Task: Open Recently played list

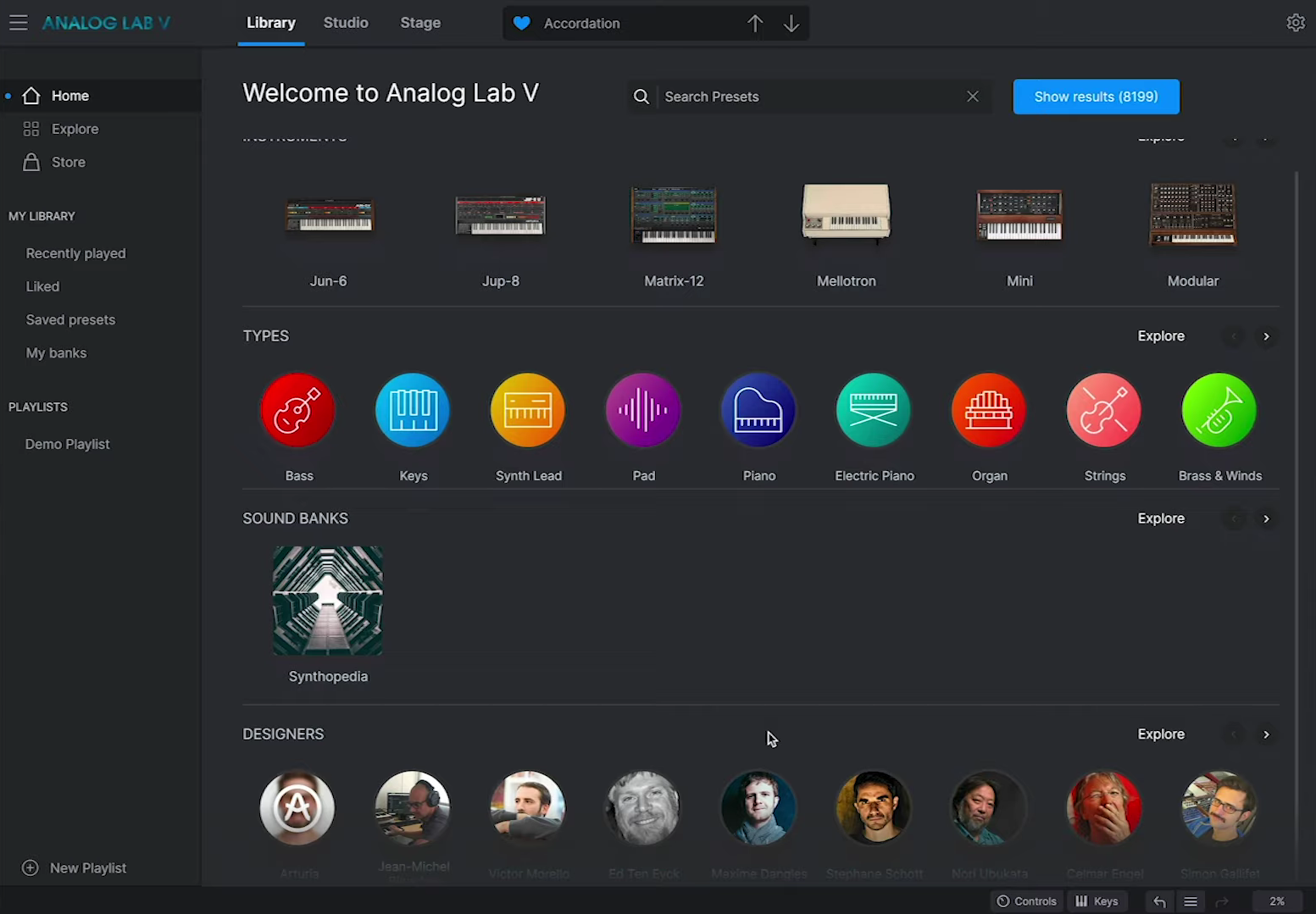Action: pos(75,253)
